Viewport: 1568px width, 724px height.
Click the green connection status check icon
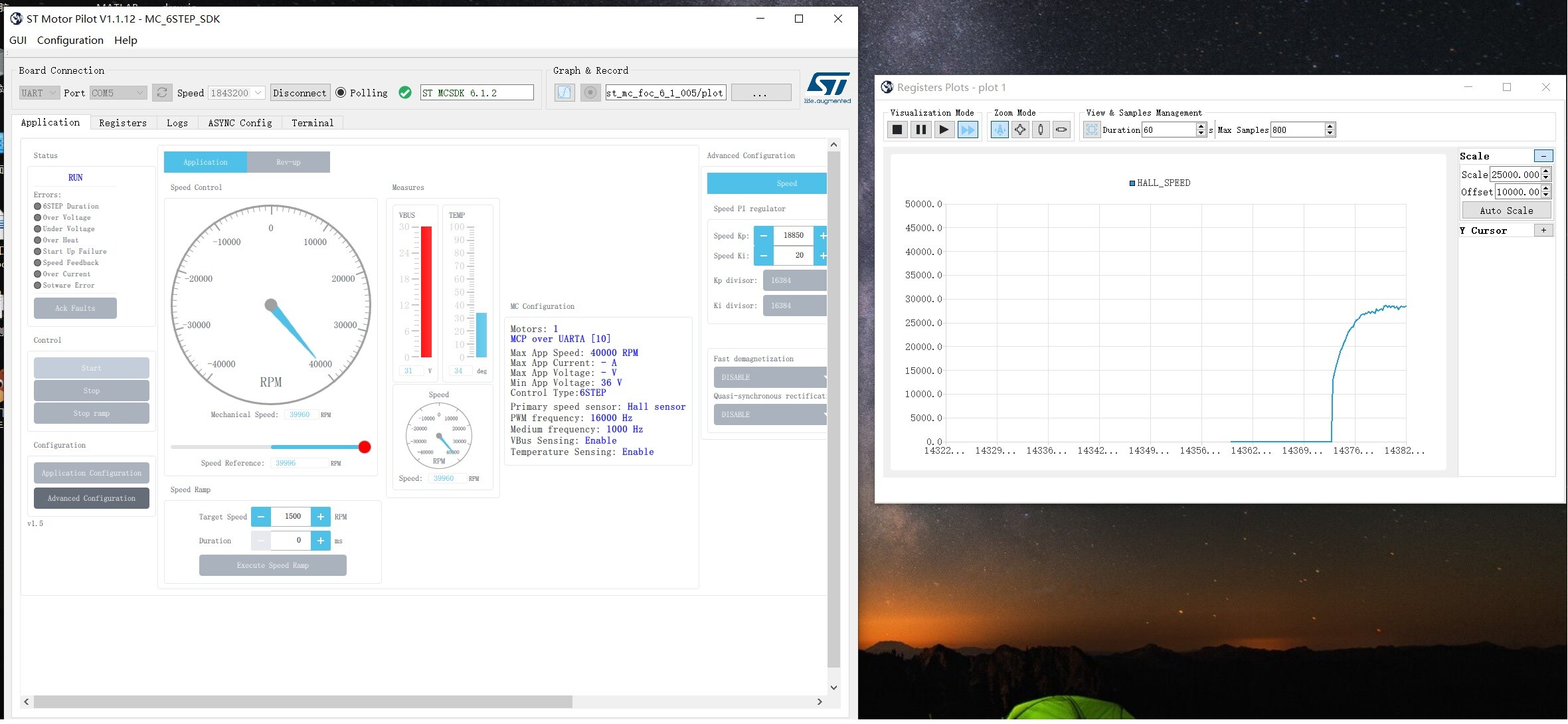coord(405,93)
